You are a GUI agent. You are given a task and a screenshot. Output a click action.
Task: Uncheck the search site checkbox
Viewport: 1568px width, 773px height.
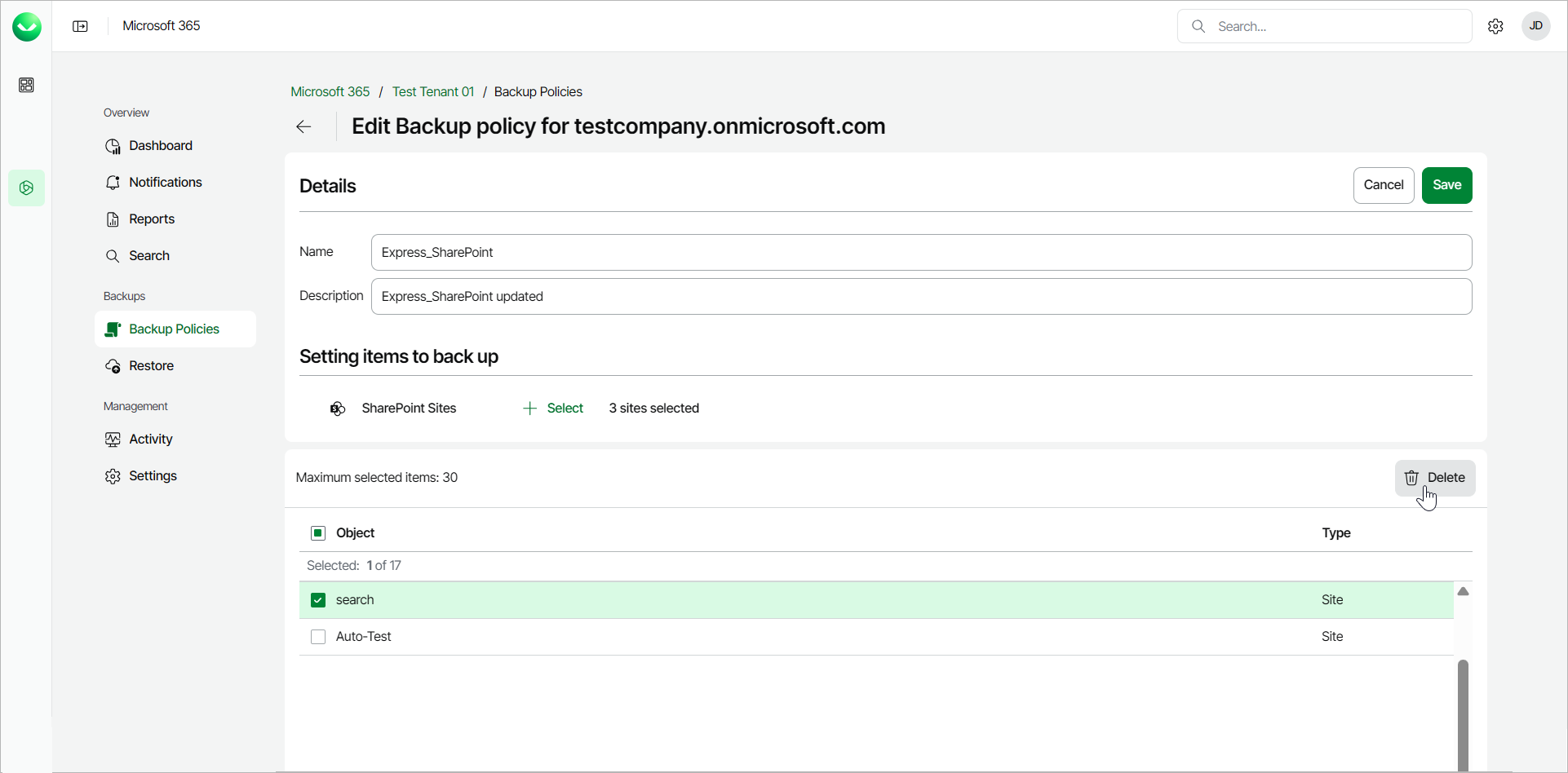[x=318, y=600]
